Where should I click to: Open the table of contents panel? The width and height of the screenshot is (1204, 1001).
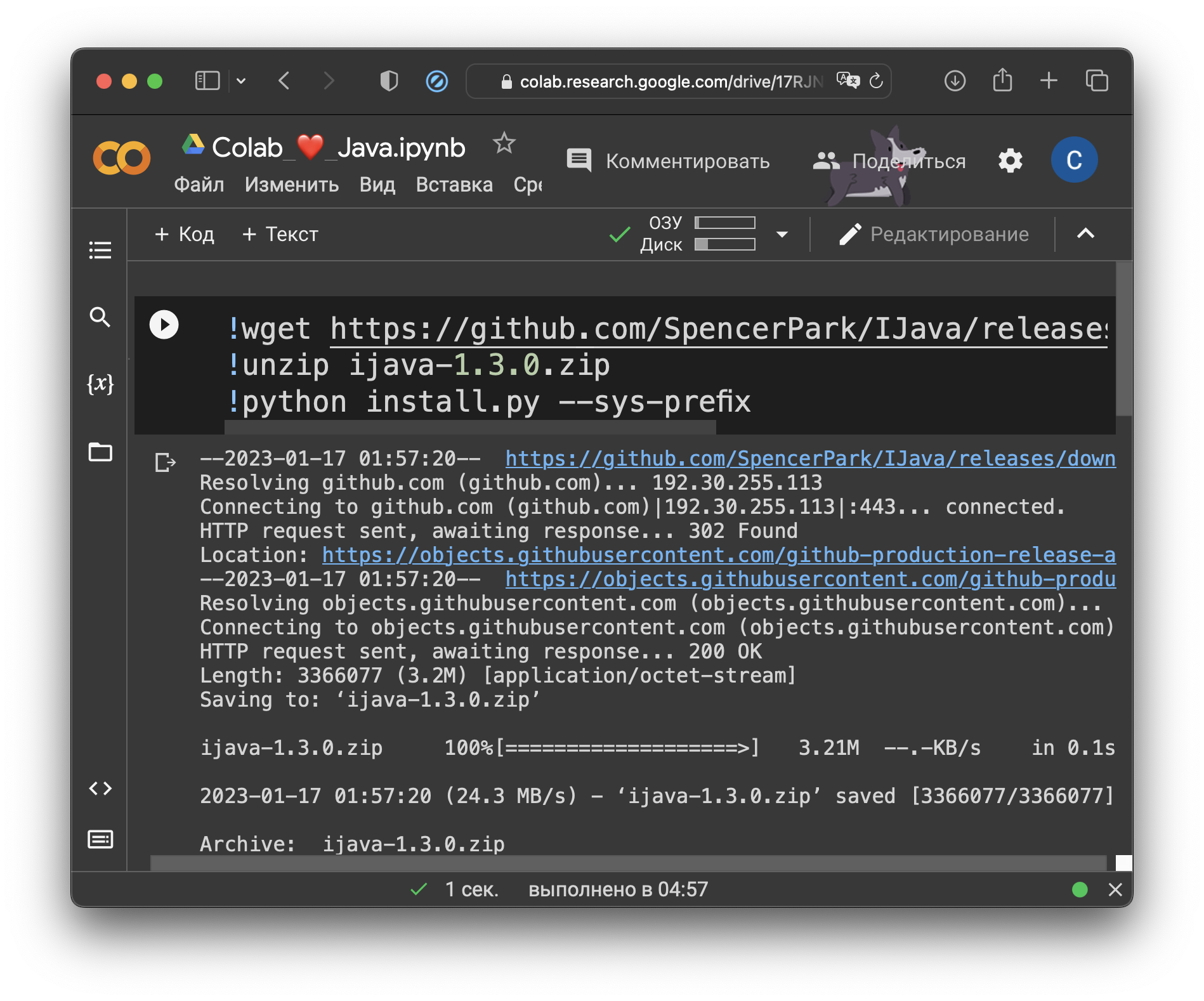[100, 250]
